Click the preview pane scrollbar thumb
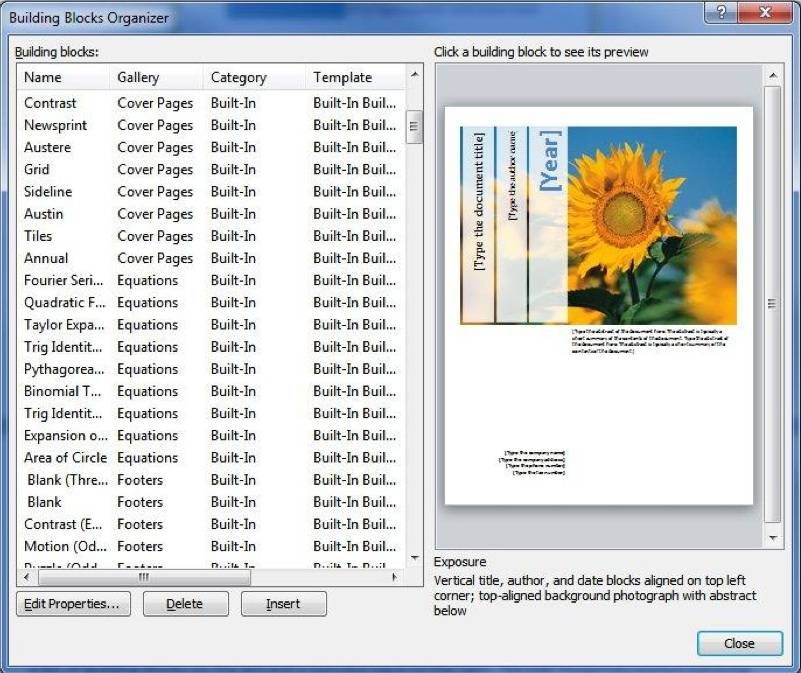The width and height of the screenshot is (801, 673). point(773,304)
